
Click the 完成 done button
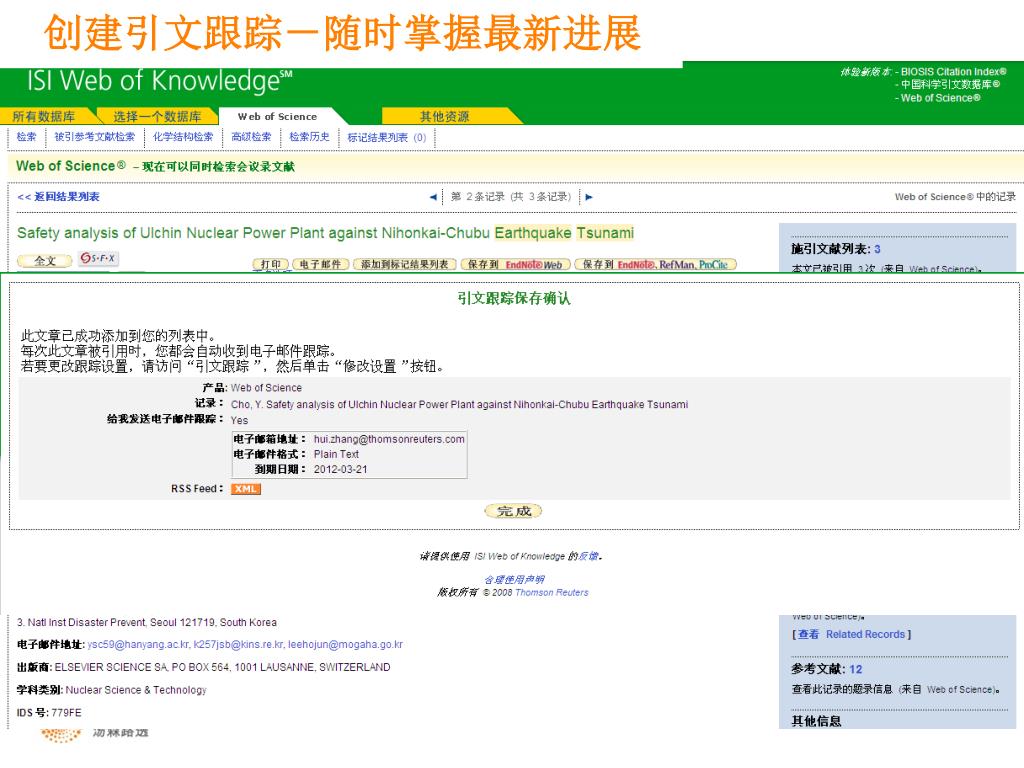[513, 511]
